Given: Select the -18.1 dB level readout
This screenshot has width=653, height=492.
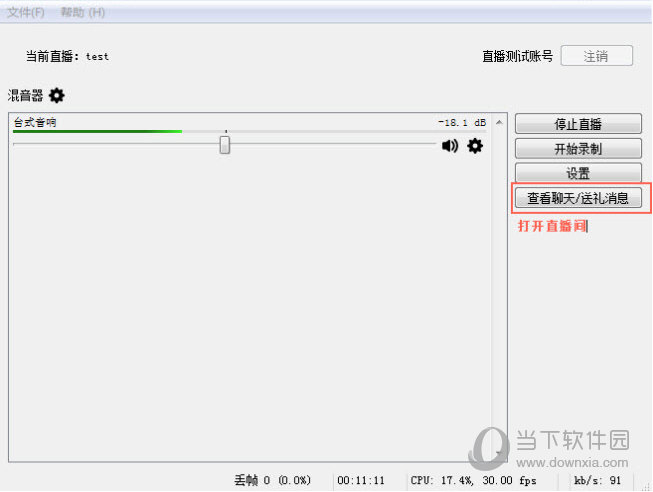Looking at the screenshot, I should (462, 122).
